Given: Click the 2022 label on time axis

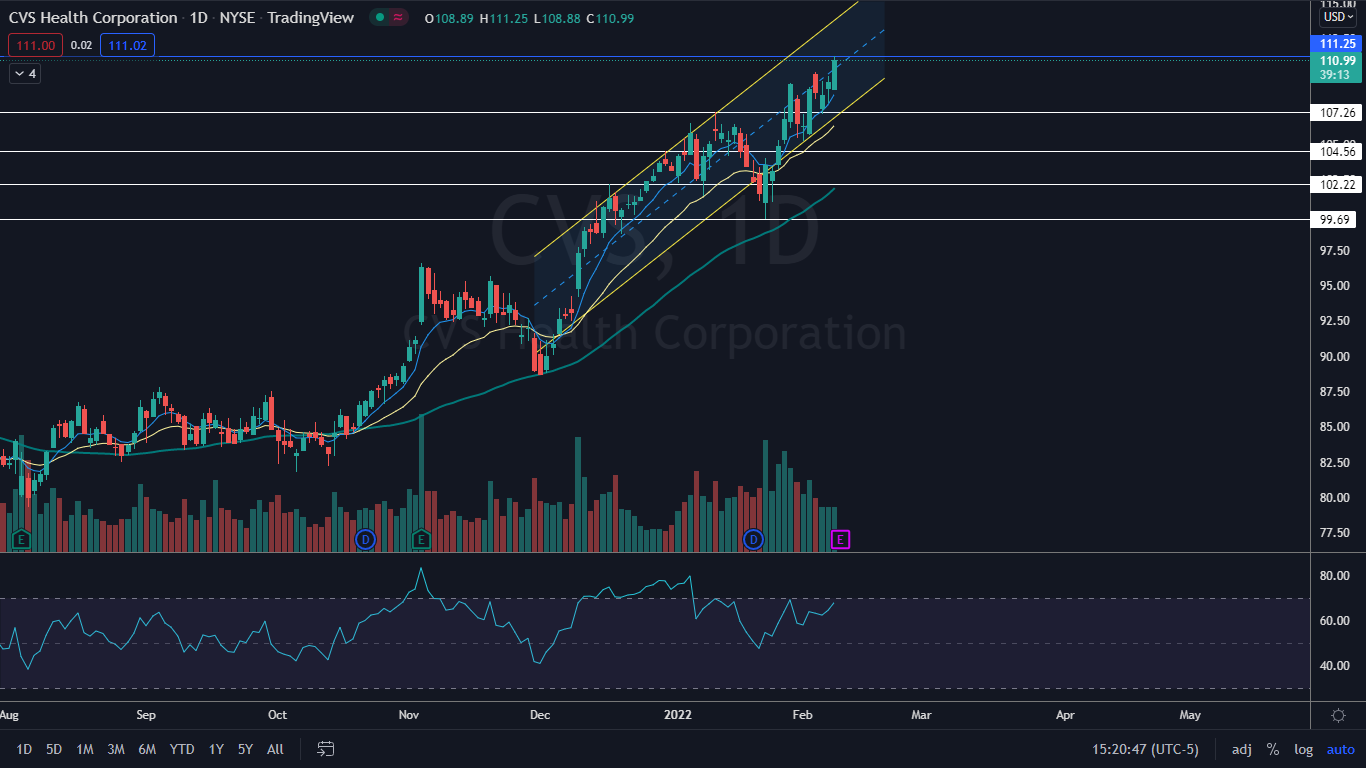Looking at the screenshot, I should [x=678, y=715].
